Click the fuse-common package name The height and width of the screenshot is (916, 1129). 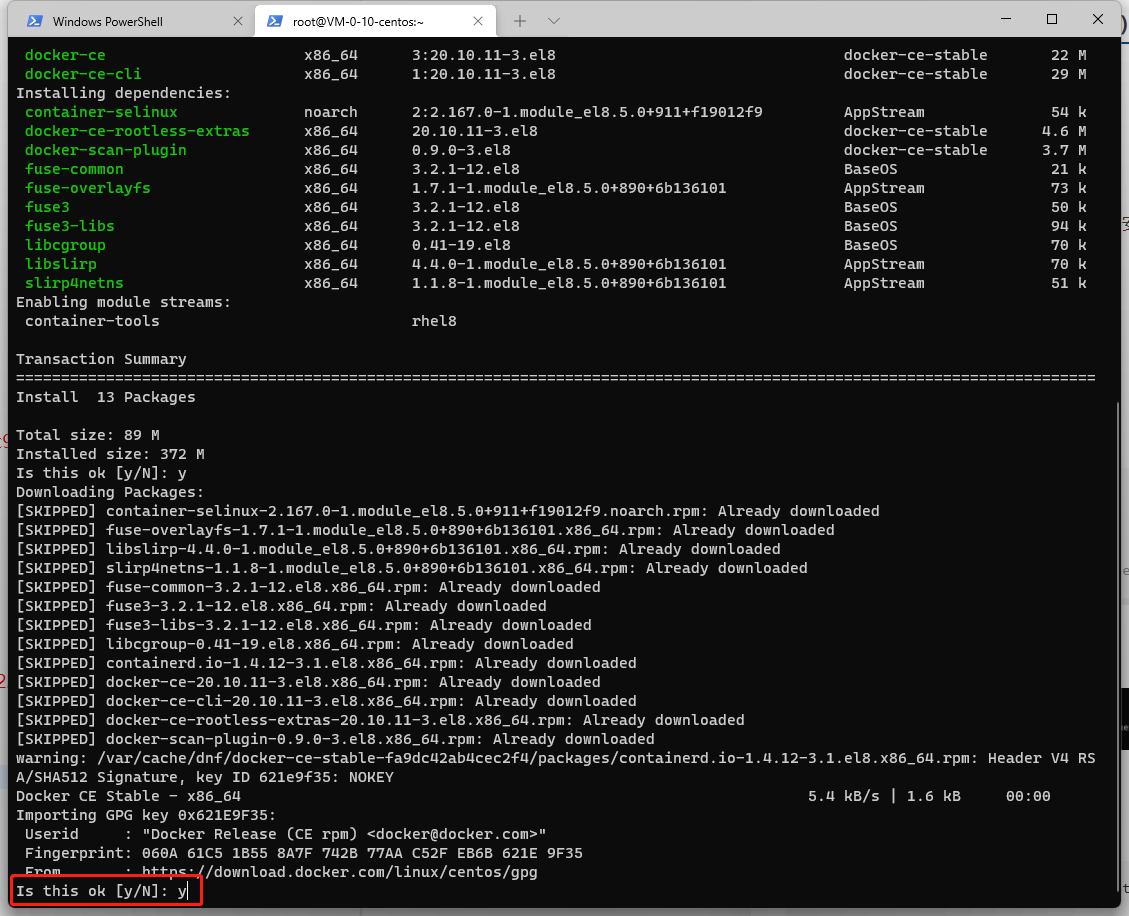coord(74,169)
